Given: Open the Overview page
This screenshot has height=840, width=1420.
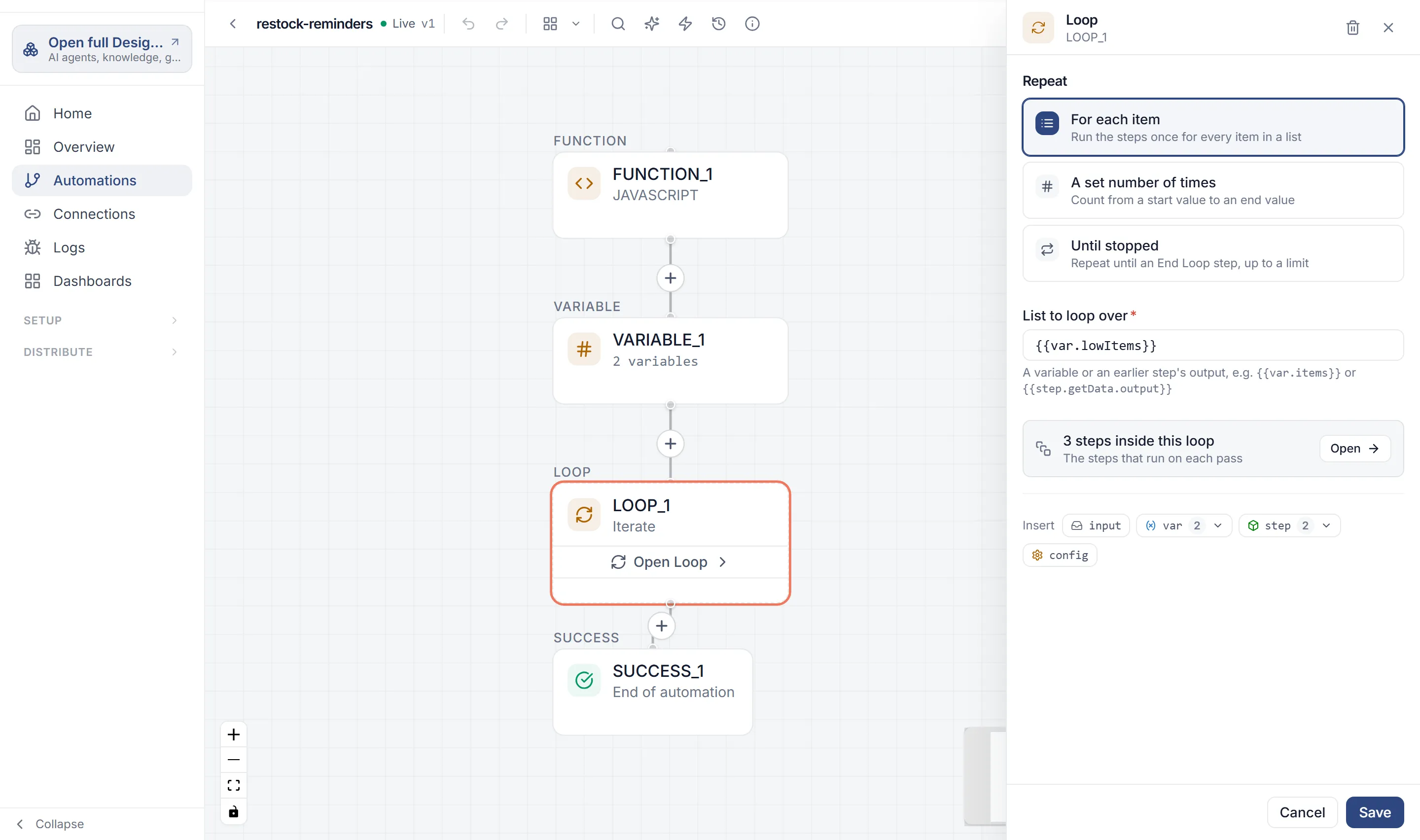Looking at the screenshot, I should coord(102,147).
